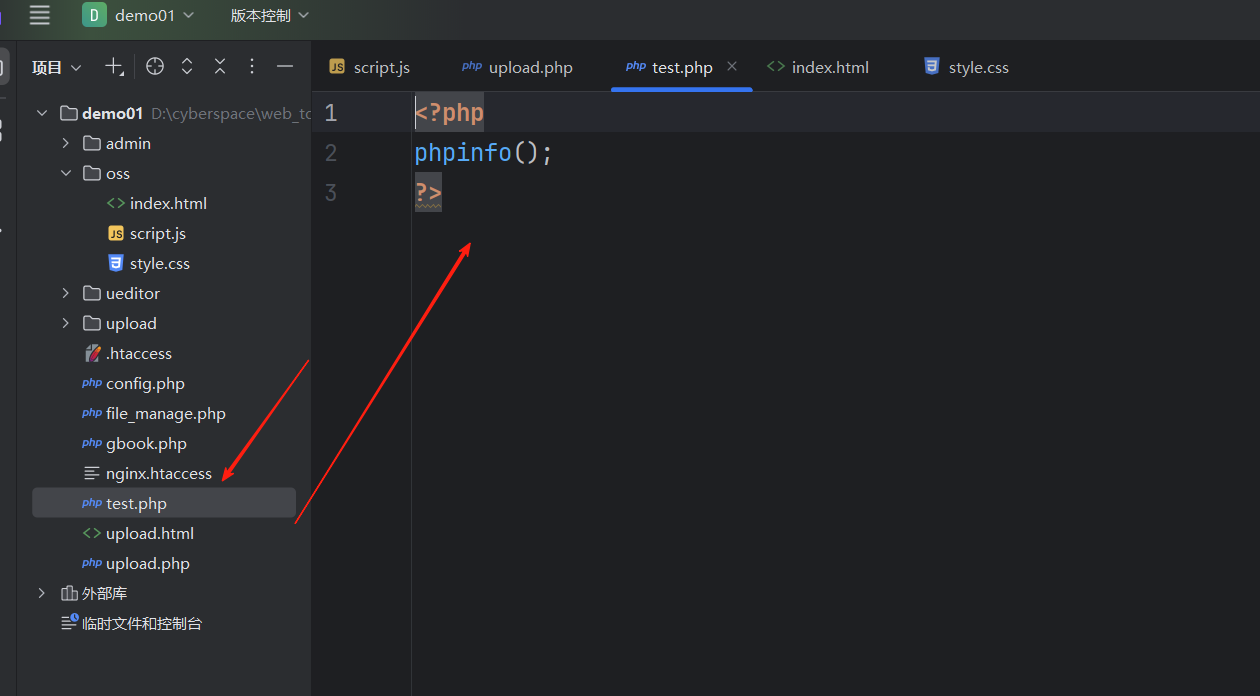Click the <?php opening tag
Screen dimensions: 1260x696
pos(449,113)
